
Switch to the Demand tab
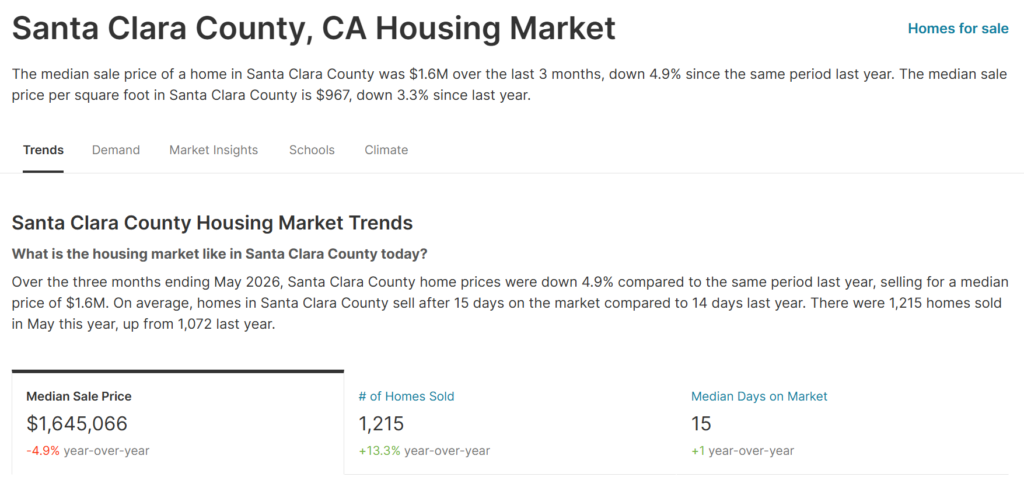pyautogui.click(x=116, y=150)
